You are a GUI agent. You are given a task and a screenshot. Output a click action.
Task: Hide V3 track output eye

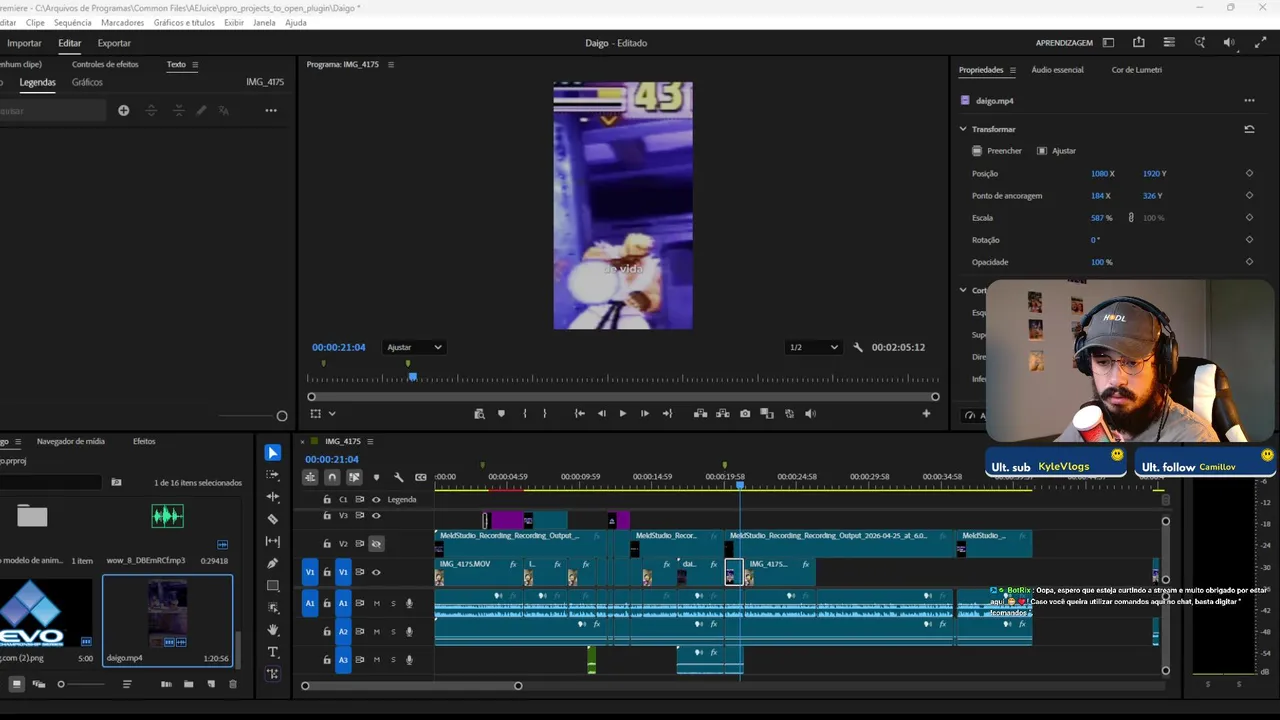[376, 516]
